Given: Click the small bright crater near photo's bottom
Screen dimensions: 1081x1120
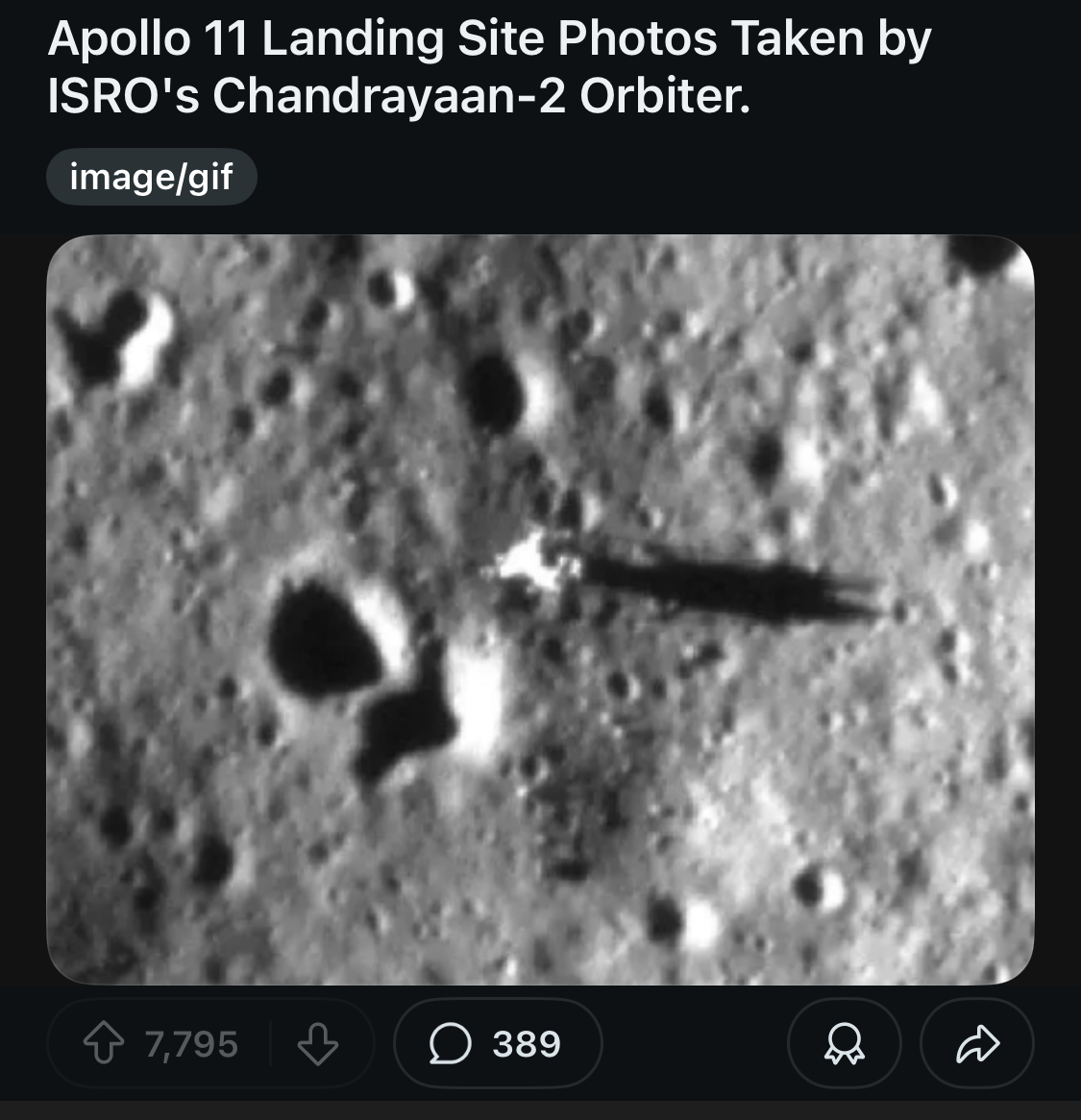Looking at the screenshot, I should point(821,889).
